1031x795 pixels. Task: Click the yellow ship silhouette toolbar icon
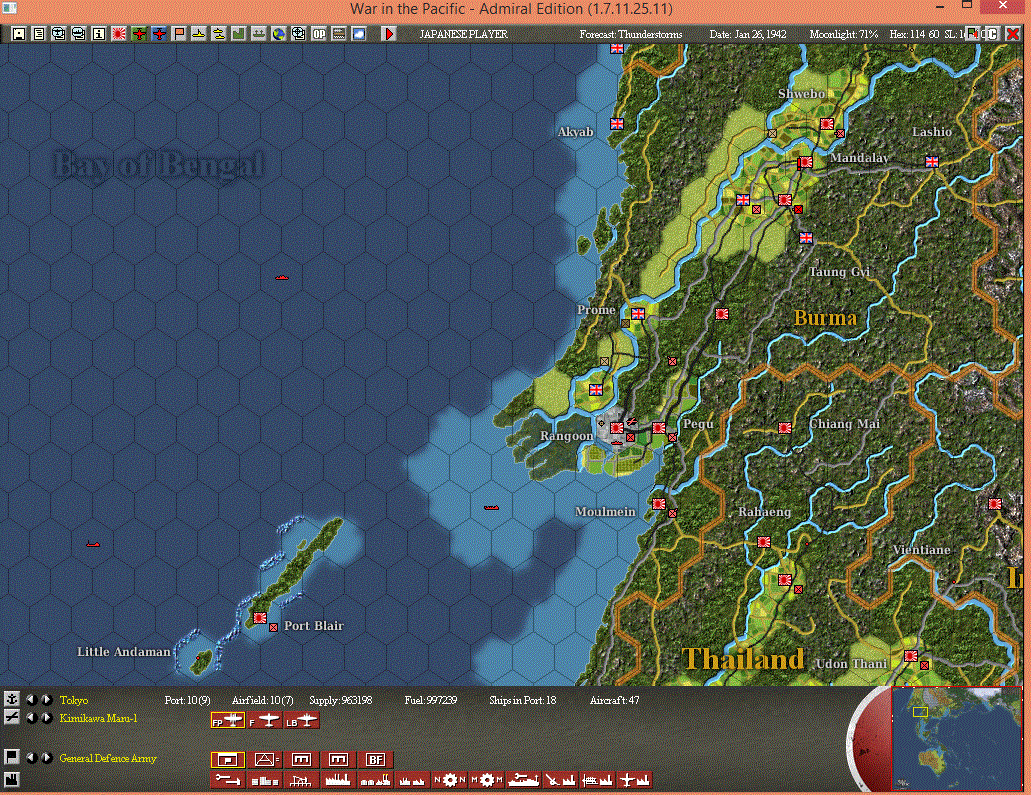pos(199,34)
